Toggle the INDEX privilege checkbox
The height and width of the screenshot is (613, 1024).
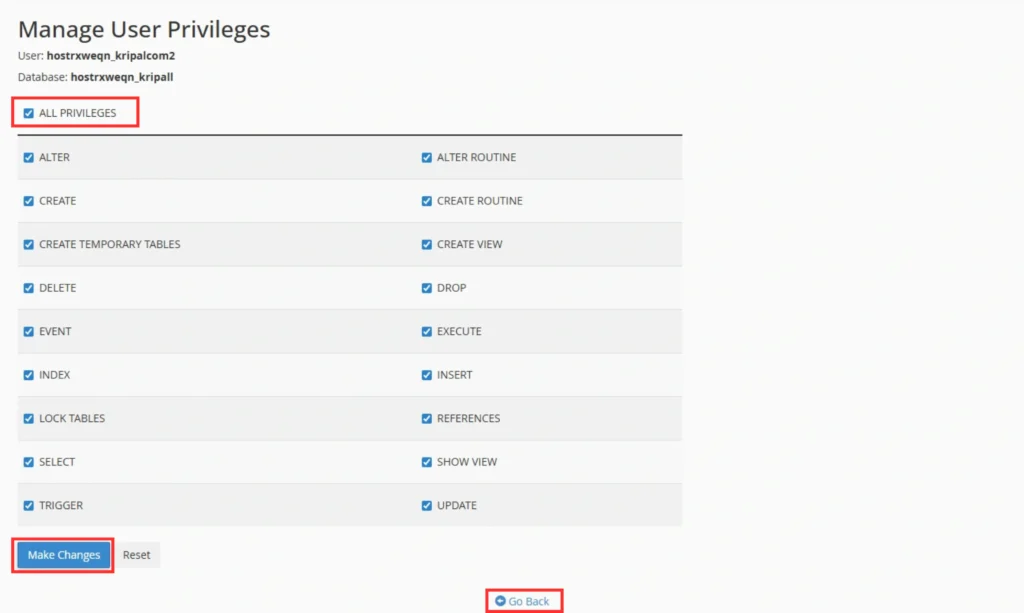pyautogui.click(x=29, y=375)
